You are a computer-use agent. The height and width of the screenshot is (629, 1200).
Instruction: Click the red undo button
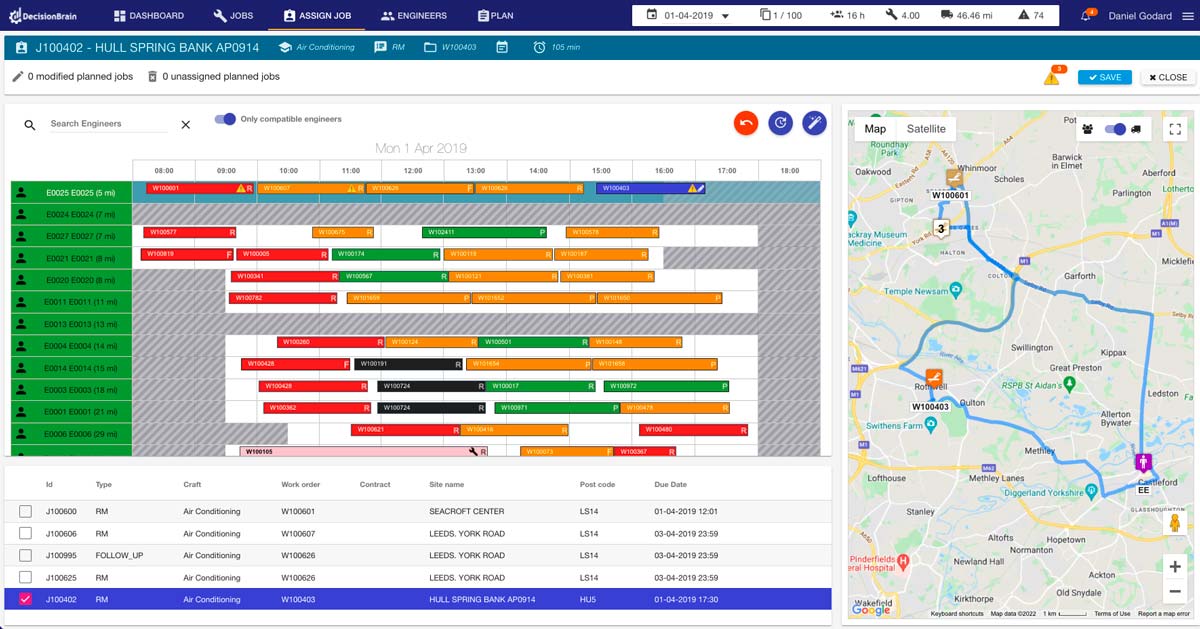(746, 123)
